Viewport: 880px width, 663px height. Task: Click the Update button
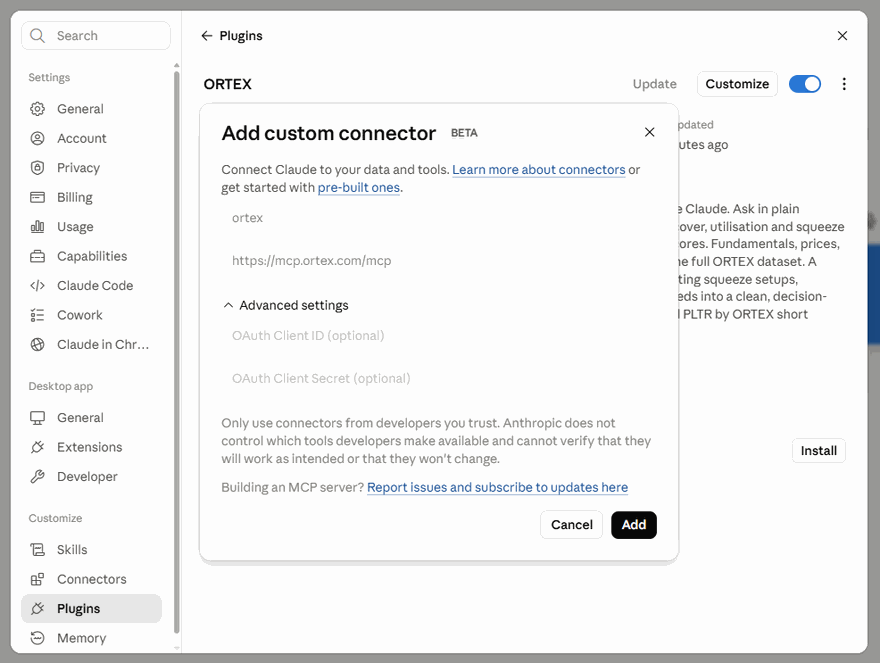pyautogui.click(x=654, y=84)
